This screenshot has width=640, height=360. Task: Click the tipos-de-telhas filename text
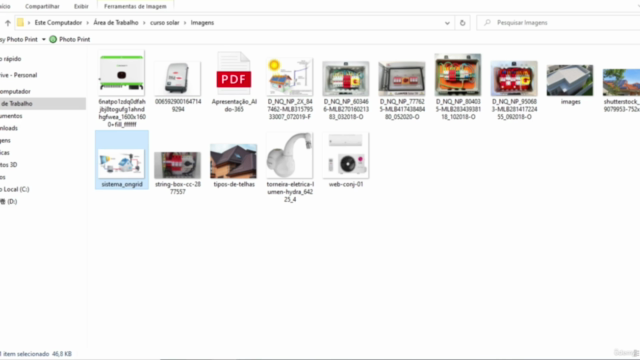234,184
